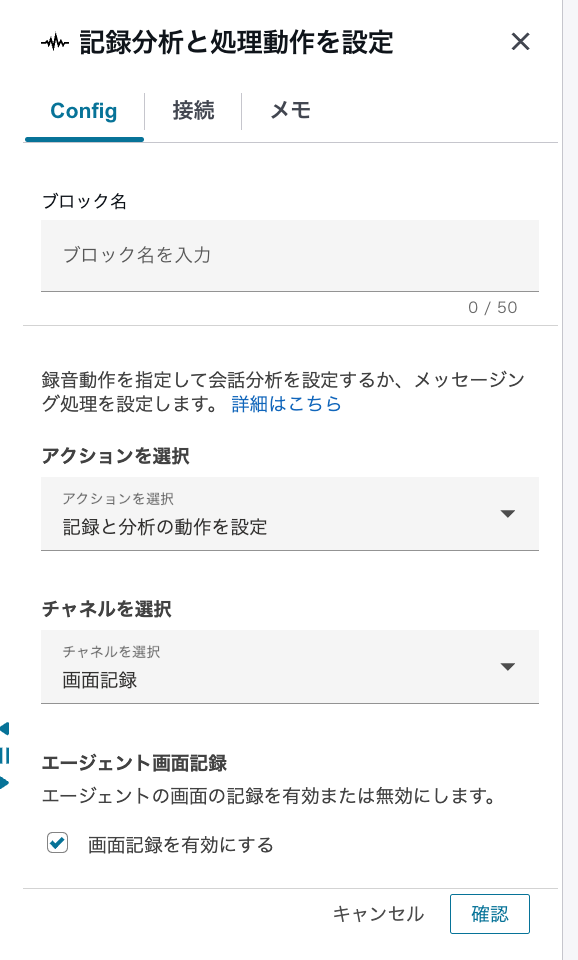Change the selected channel from 画面記録
The width and height of the screenshot is (578, 960).
290,667
